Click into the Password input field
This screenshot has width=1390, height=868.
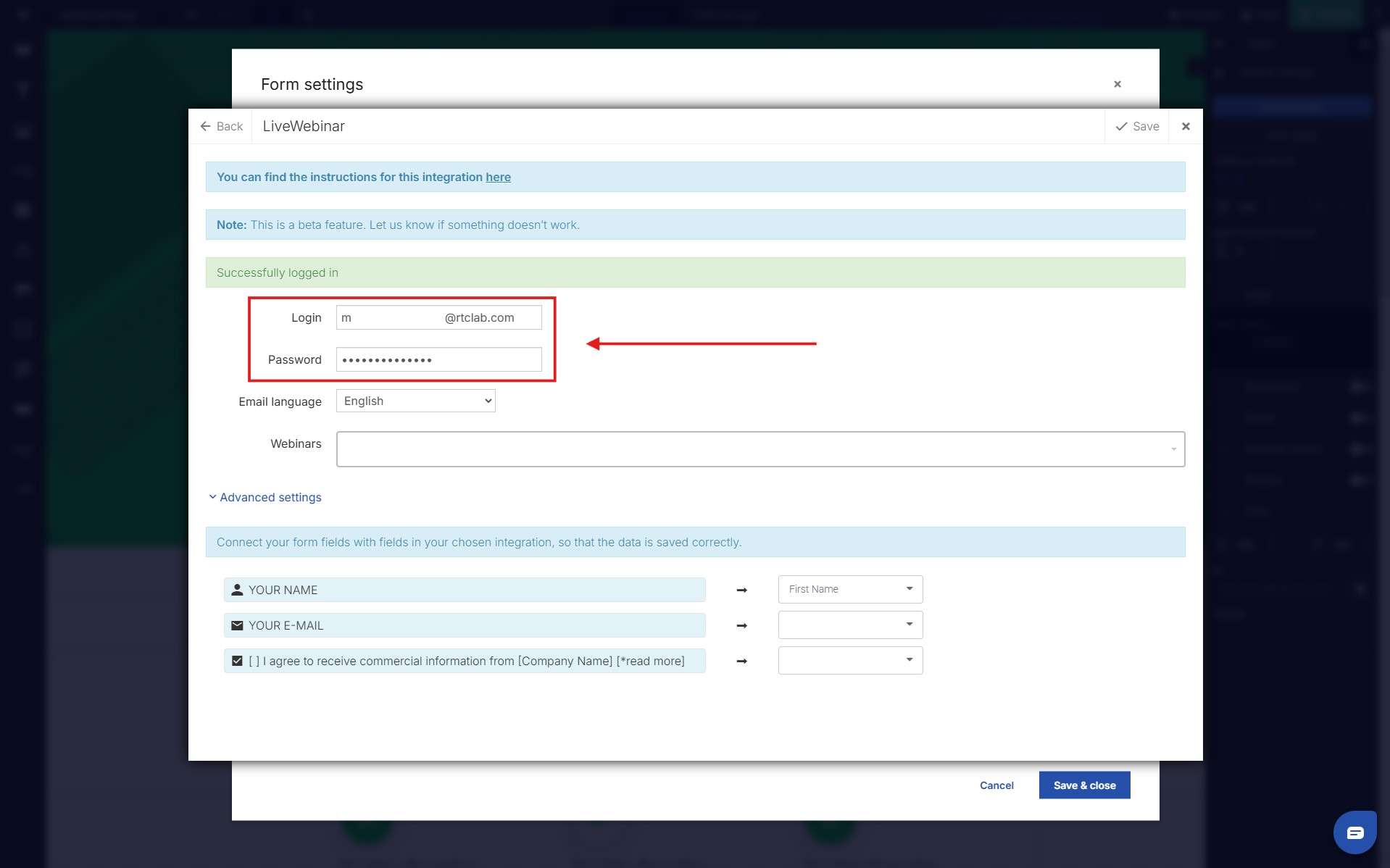coord(438,359)
